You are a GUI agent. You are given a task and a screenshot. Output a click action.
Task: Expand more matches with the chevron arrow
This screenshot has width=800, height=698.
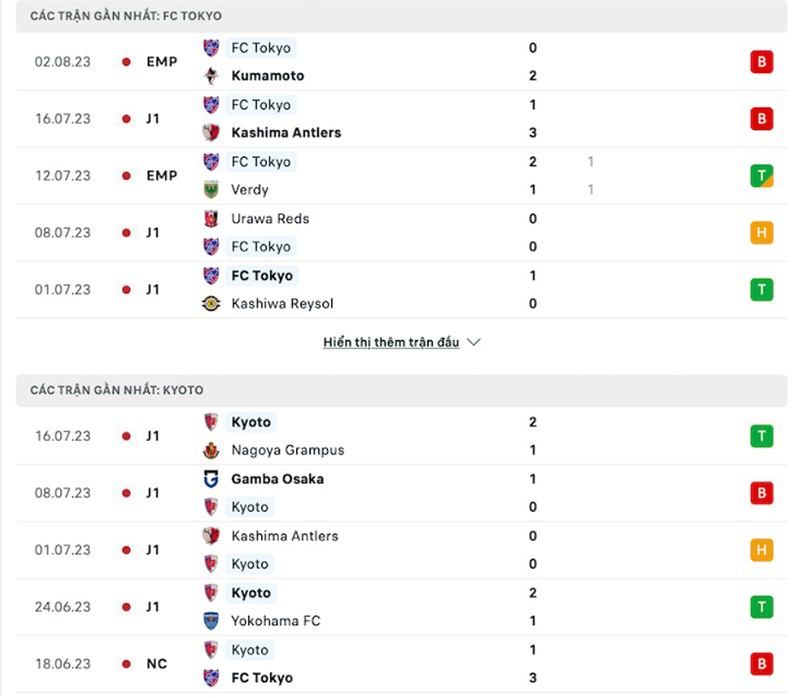pyautogui.click(x=474, y=342)
